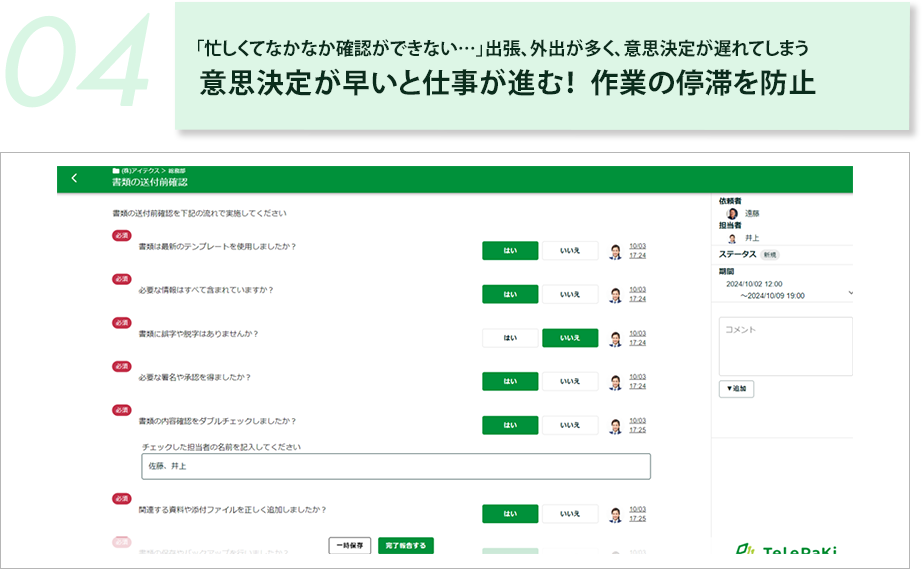Click avatar beside the 添付ファイル question
Viewport: 922px width, 569px height.
point(616,515)
